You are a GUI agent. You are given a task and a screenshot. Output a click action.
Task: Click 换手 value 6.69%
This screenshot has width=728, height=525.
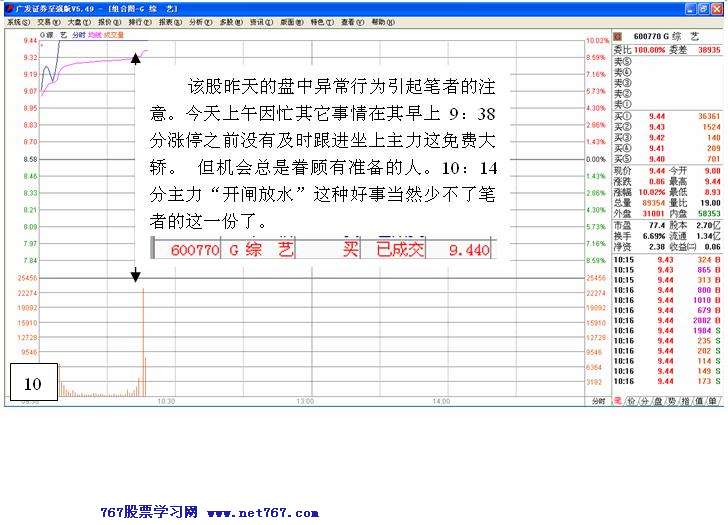[x=654, y=236]
